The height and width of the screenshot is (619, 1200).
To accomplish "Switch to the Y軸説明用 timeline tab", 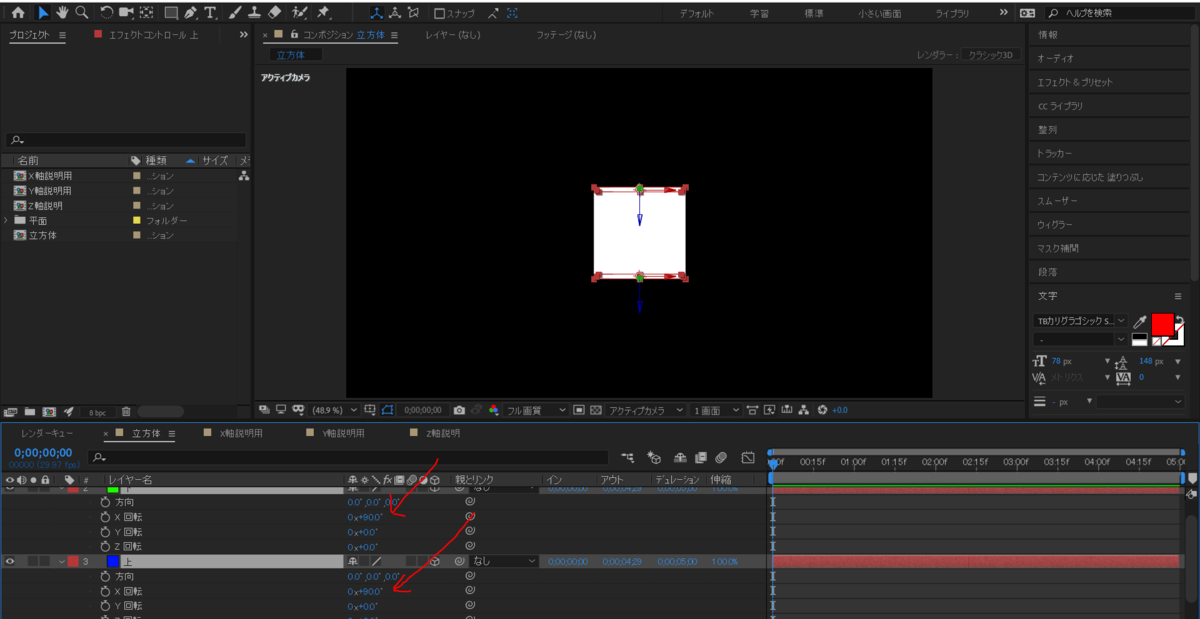I will [x=342, y=434].
